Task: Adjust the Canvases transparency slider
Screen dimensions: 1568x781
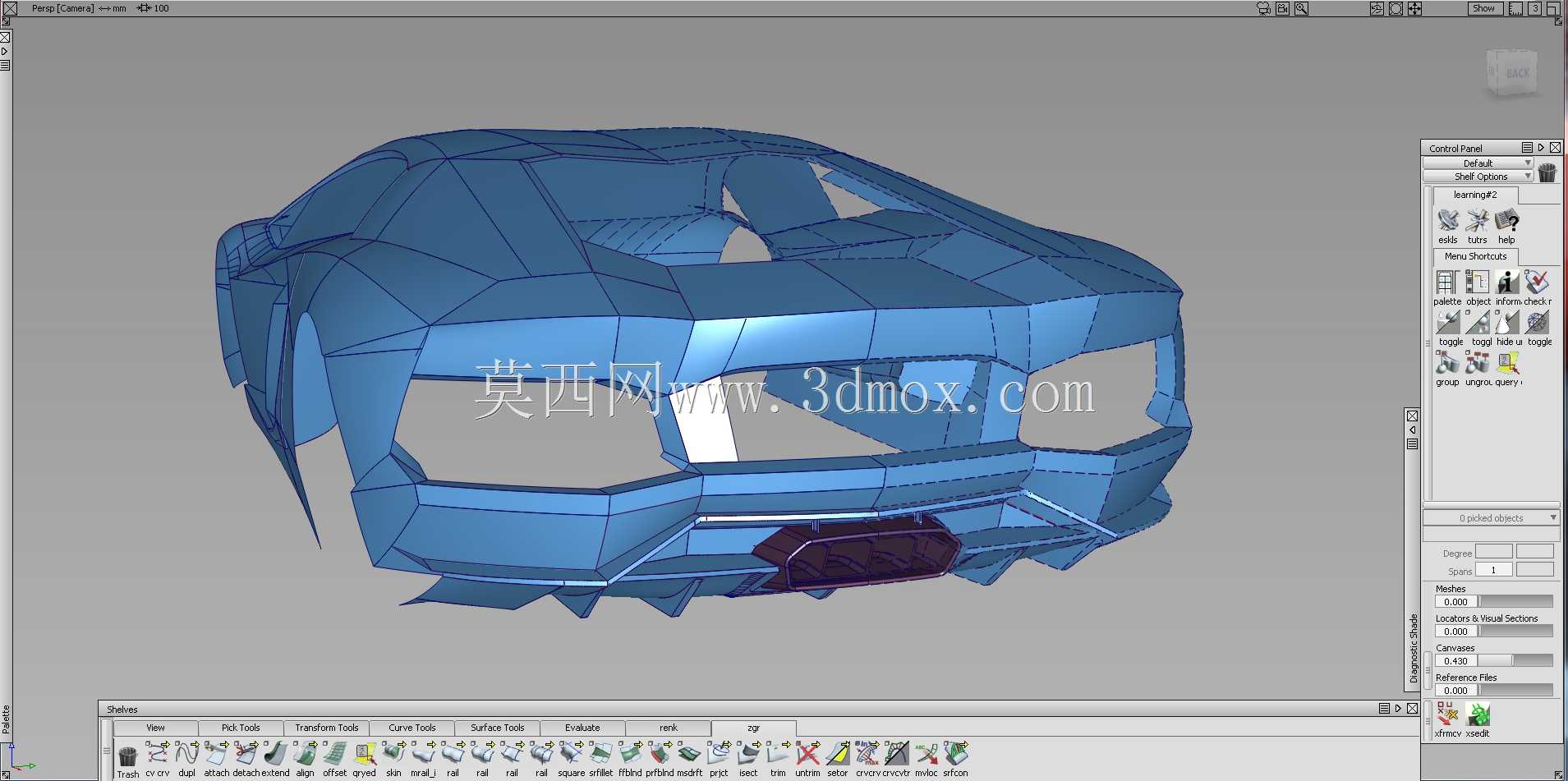Action: pos(1515,660)
